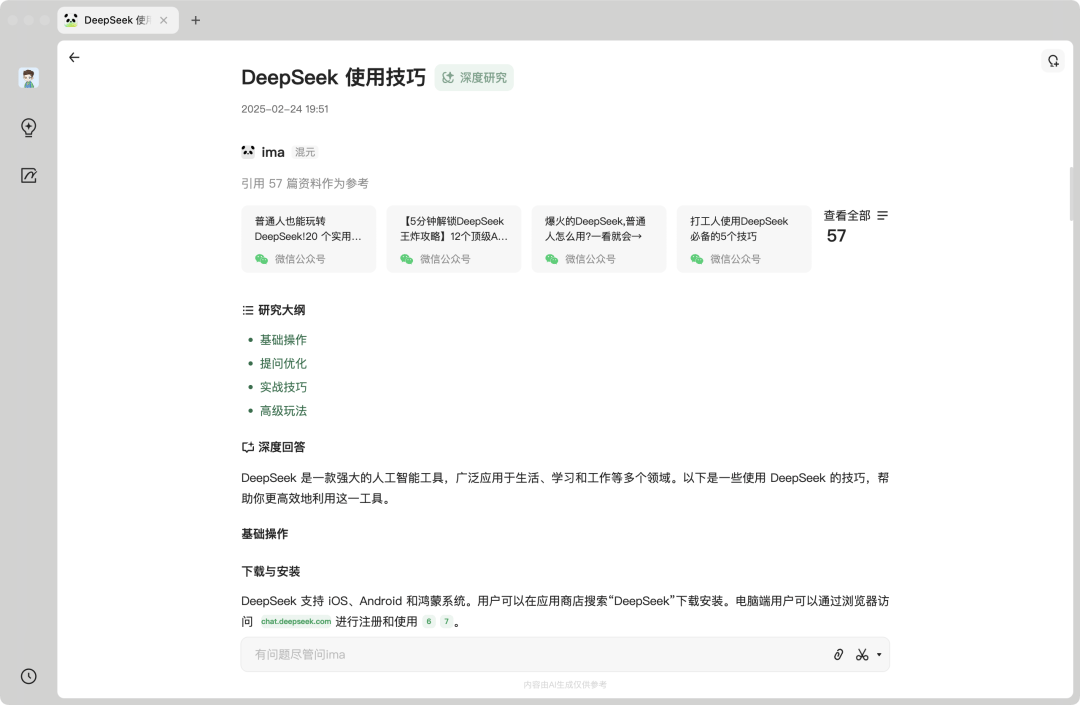Click the list icon beside 查看全部
Image resolution: width=1080 pixels, height=705 pixels.
click(x=882, y=215)
